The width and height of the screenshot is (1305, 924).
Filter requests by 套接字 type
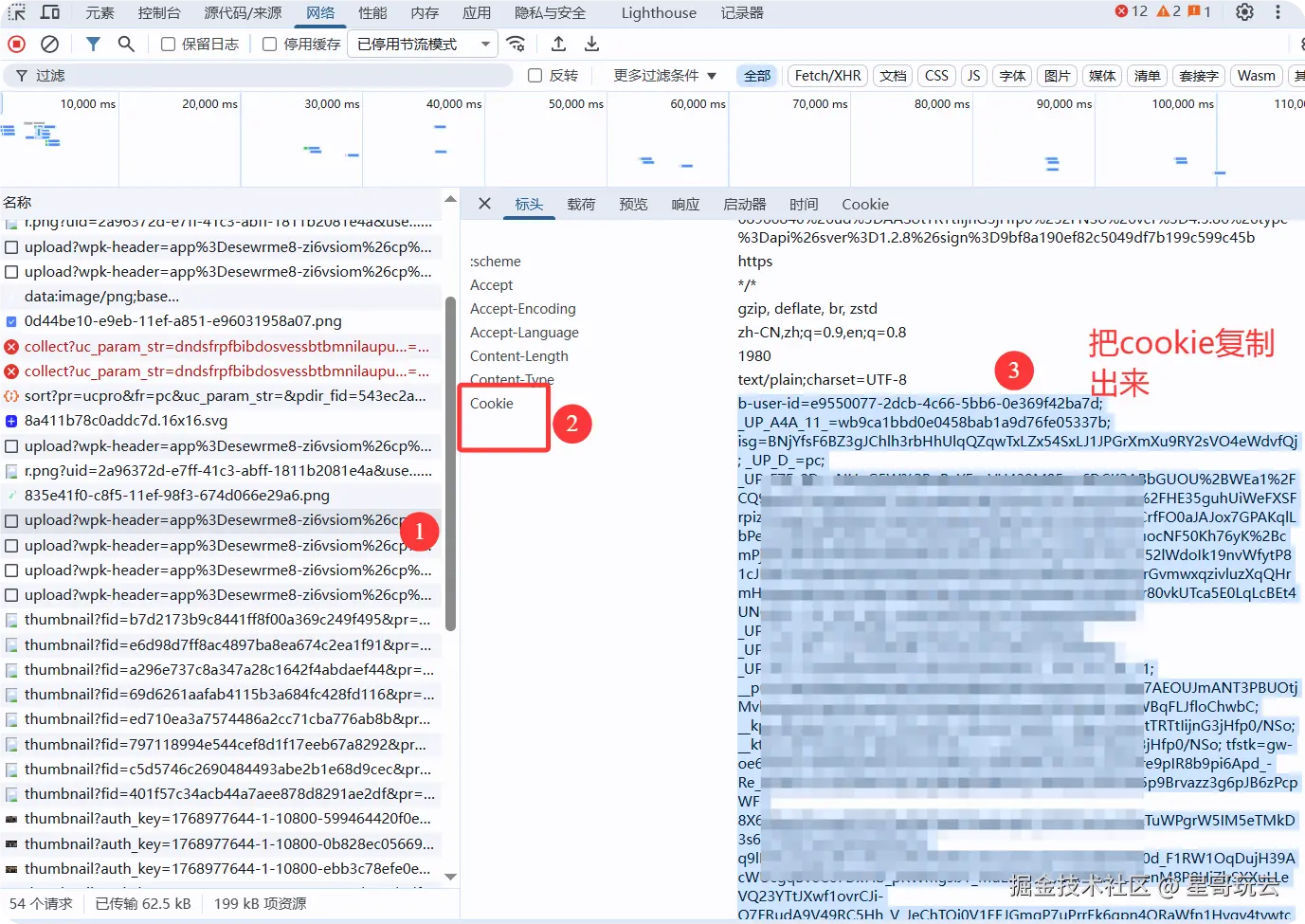(x=1198, y=76)
